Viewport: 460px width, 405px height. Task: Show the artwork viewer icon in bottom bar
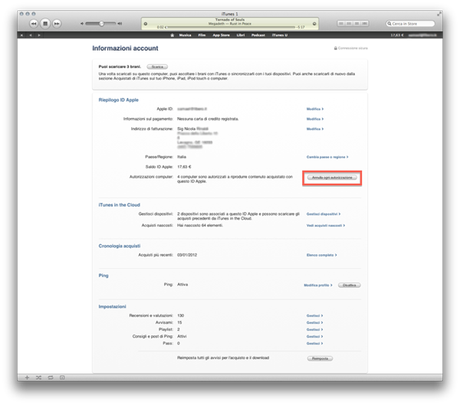(x=62, y=378)
